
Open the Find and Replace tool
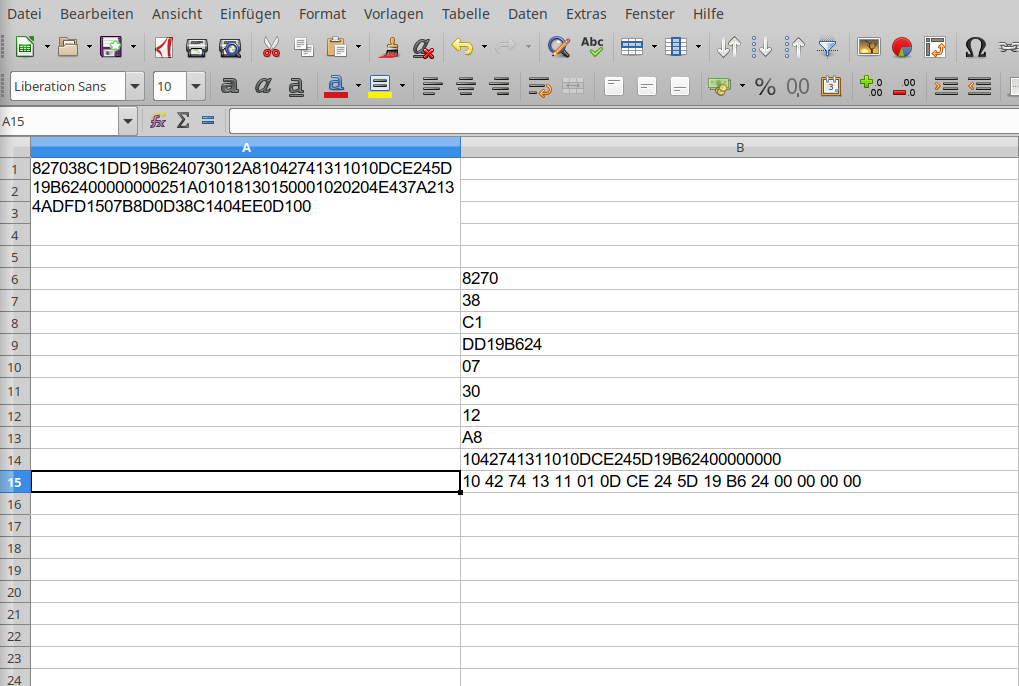(x=559, y=47)
